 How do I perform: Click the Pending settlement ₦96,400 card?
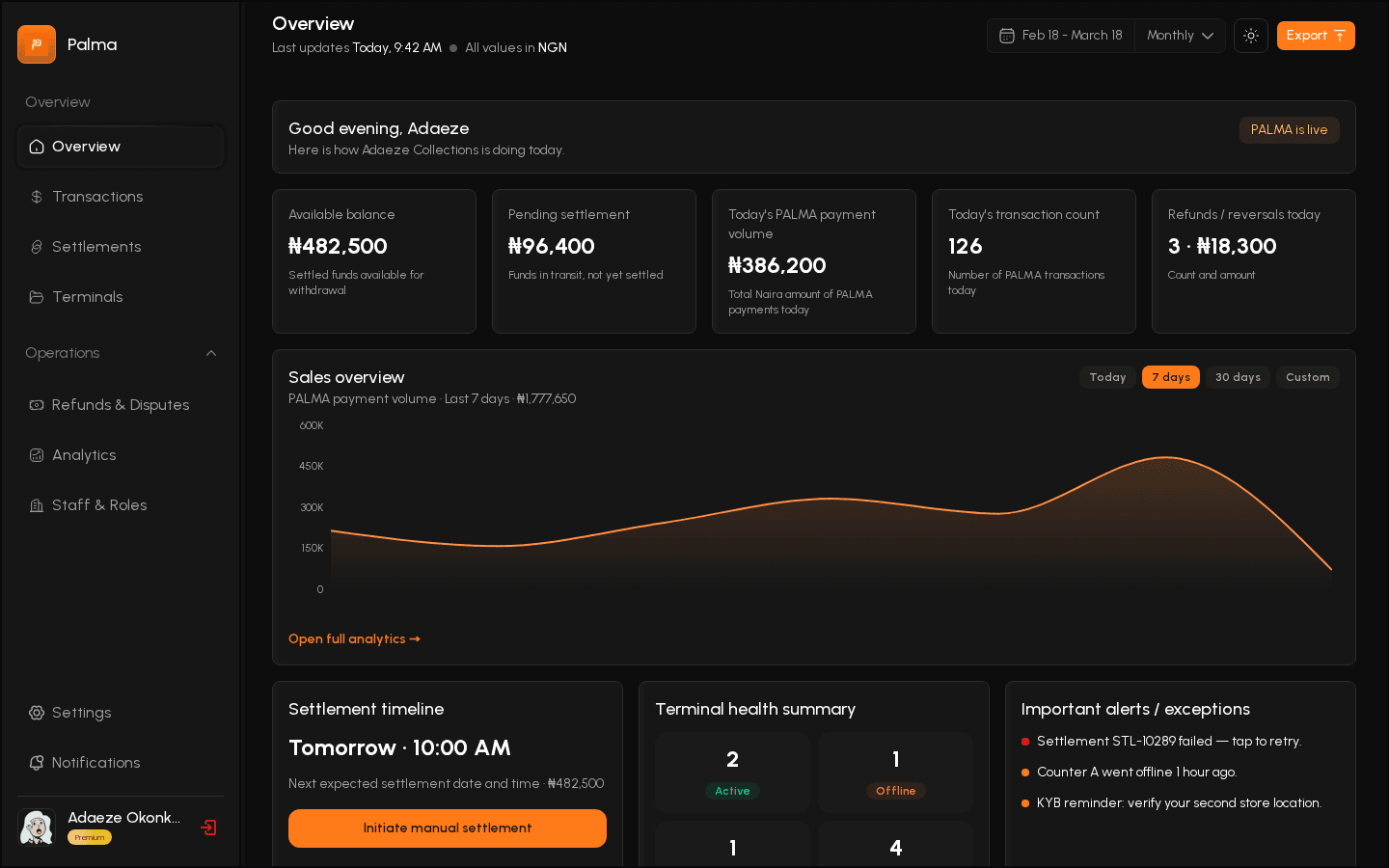(594, 261)
